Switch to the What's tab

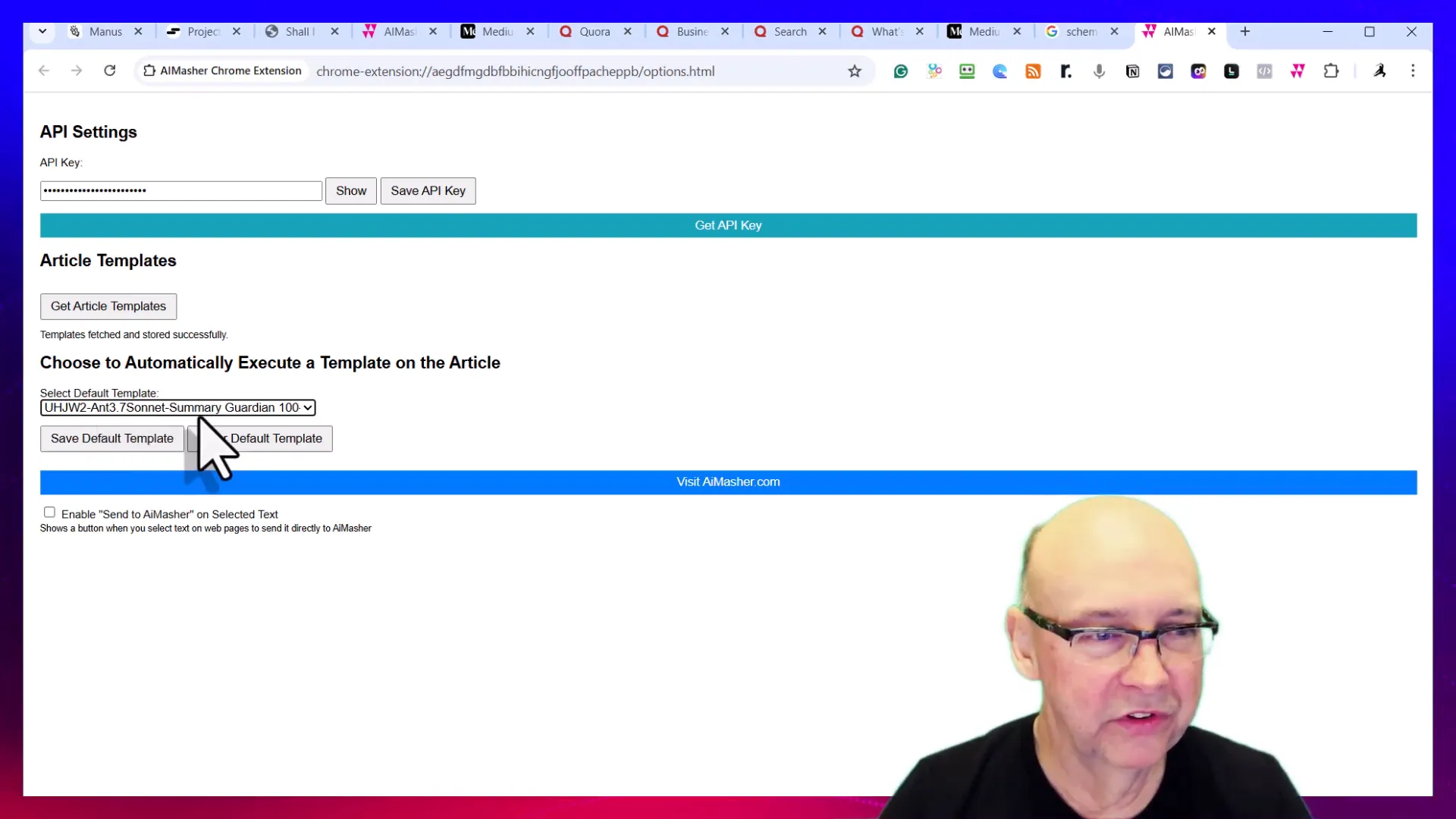tap(886, 31)
